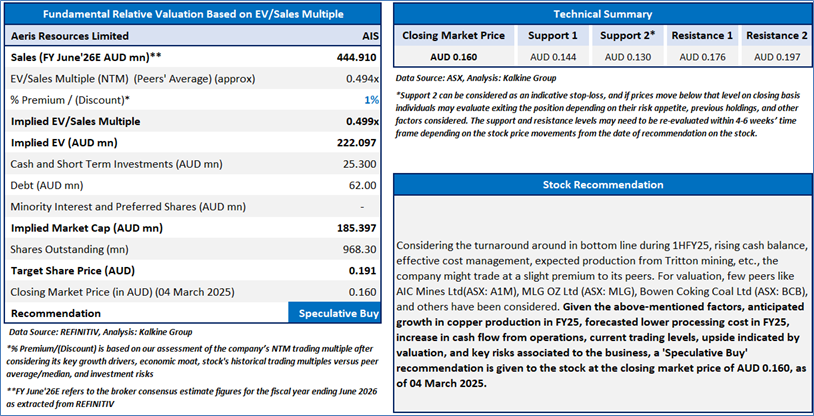Click Support 2 value AUD 0.130

pyautogui.click(x=613, y=58)
